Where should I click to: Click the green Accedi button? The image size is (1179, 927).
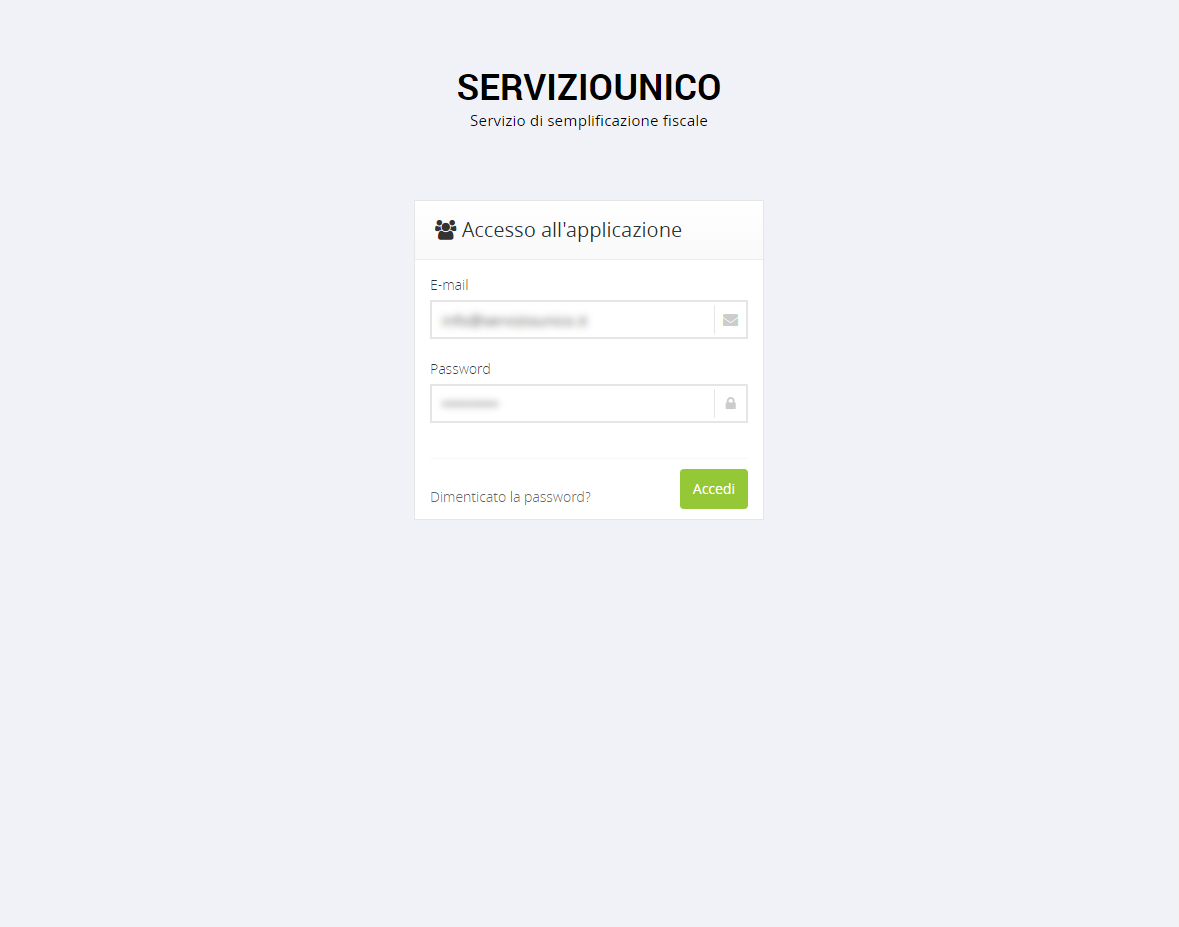pyautogui.click(x=714, y=489)
